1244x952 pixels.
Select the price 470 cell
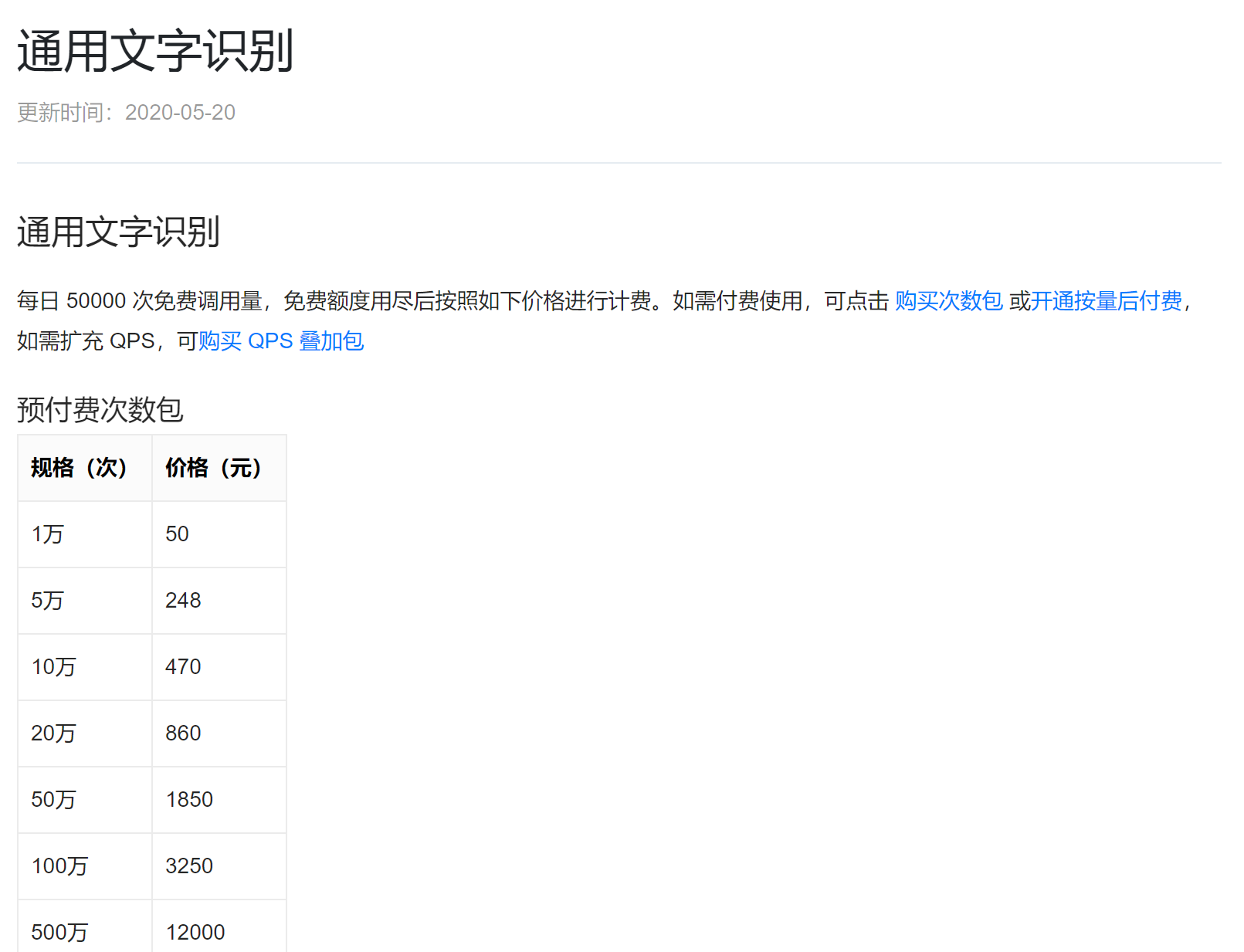(x=182, y=666)
